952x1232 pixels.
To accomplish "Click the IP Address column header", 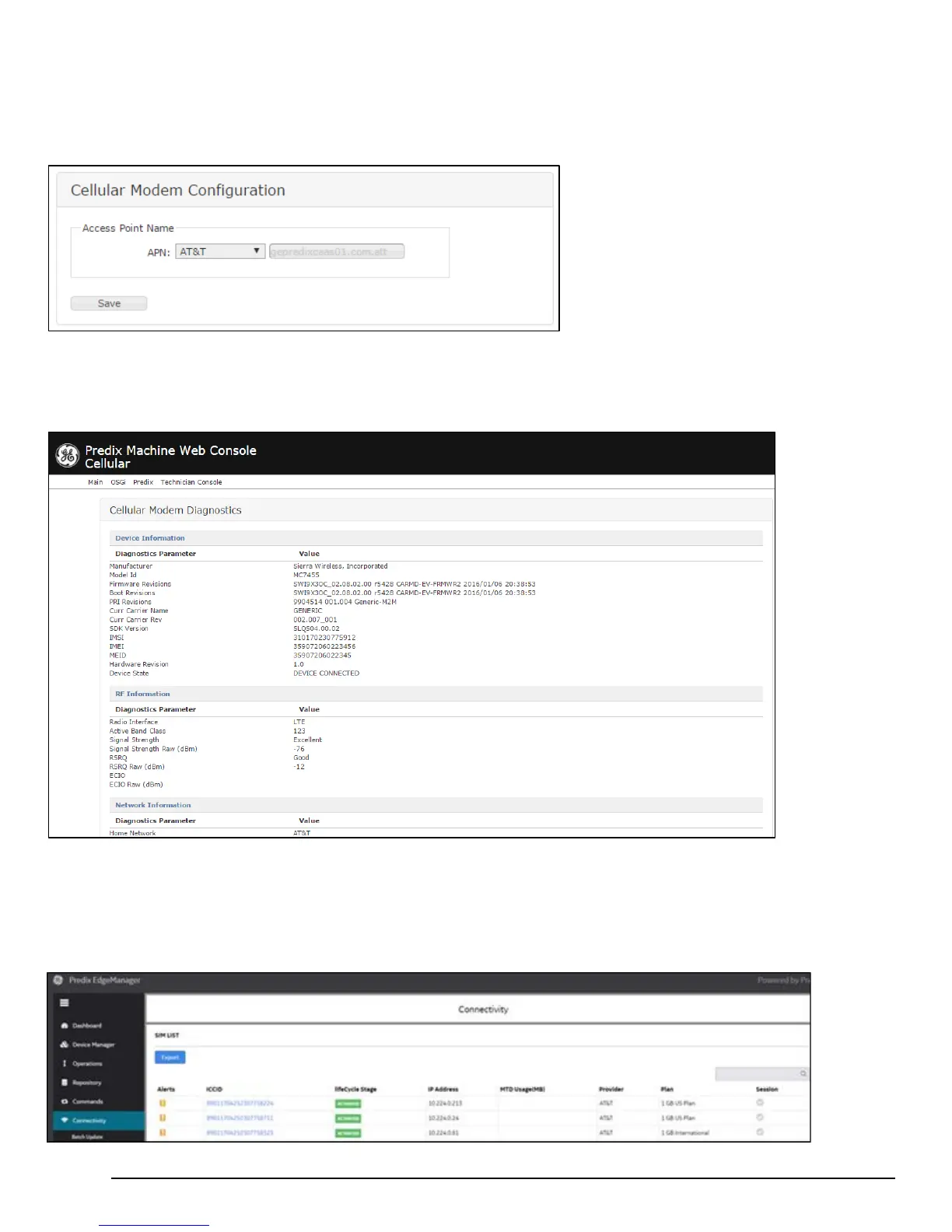I will [x=443, y=1089].
